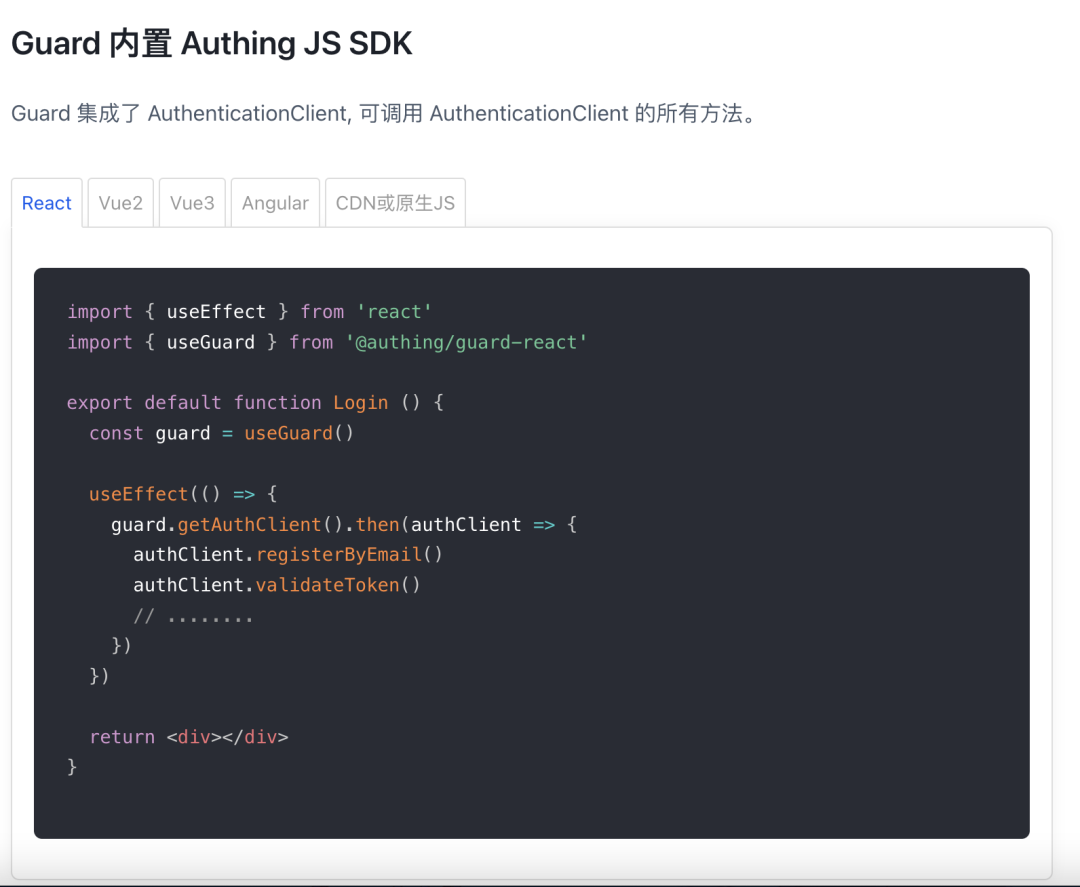Show the Angular code example tab
The width and height of the screenshot is (1080, 887).
276,203
